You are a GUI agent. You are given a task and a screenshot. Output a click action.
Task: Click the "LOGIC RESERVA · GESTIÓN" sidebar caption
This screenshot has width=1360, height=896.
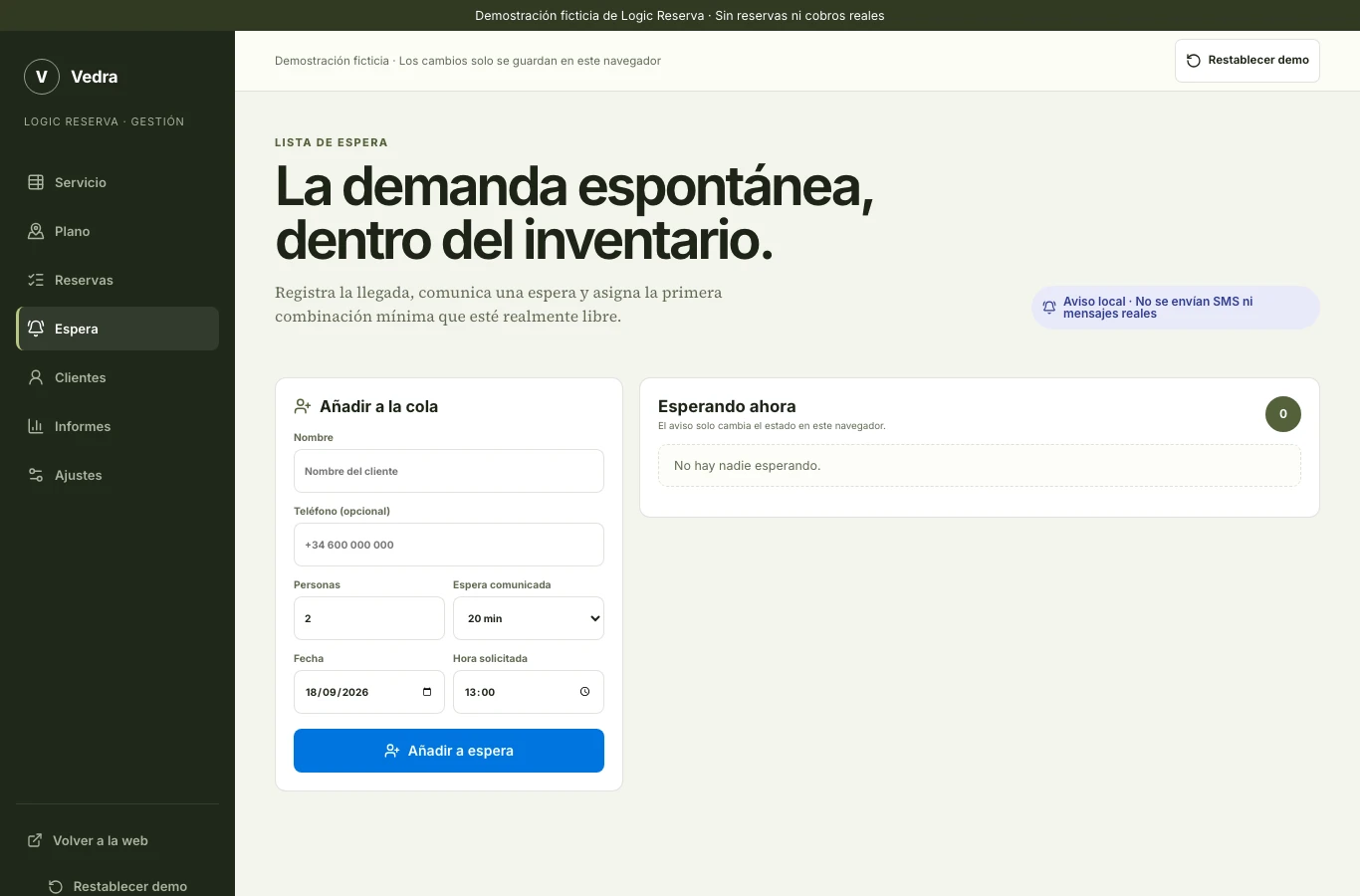105,121
